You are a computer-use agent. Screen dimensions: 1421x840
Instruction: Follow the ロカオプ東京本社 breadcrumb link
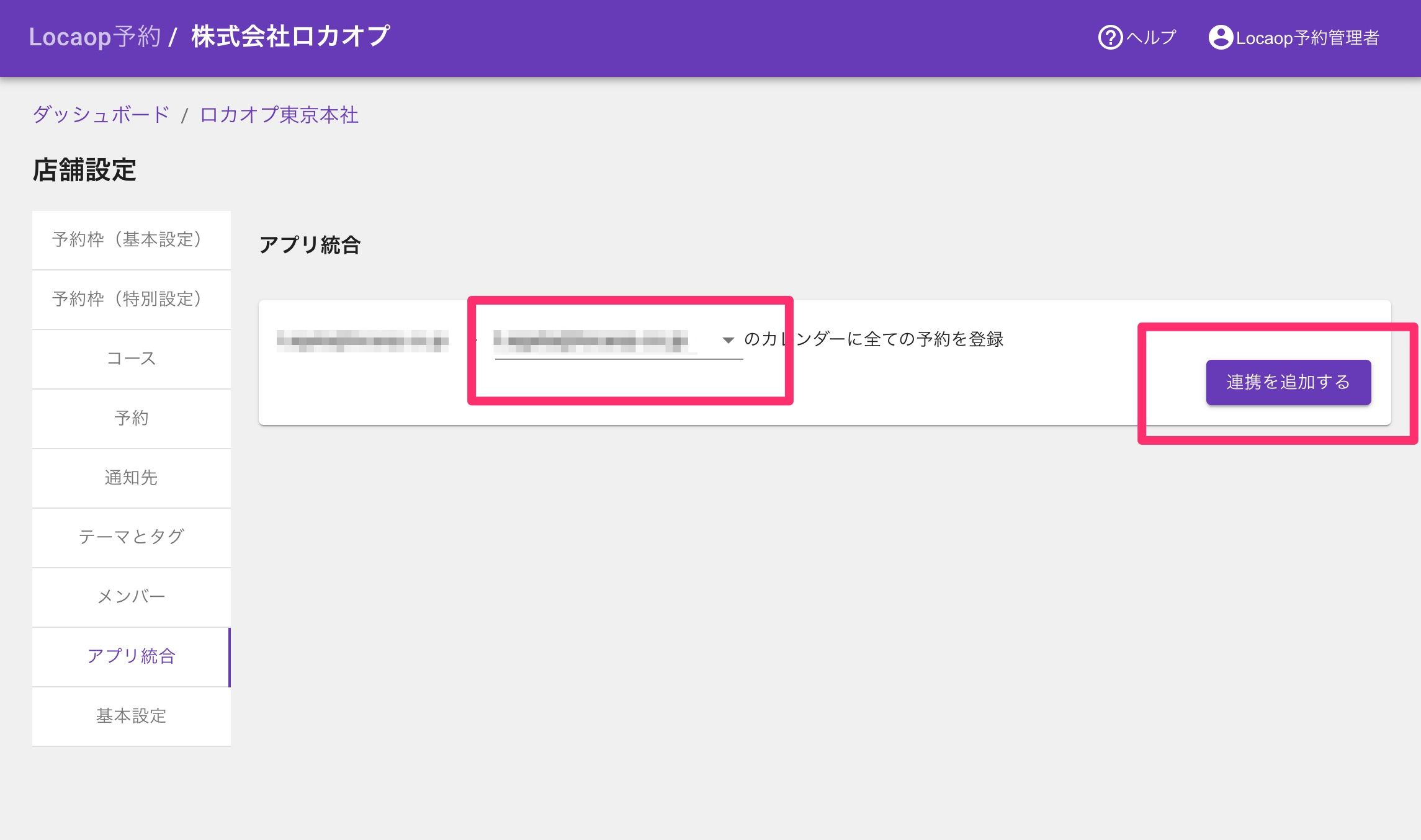click(279, 115)
